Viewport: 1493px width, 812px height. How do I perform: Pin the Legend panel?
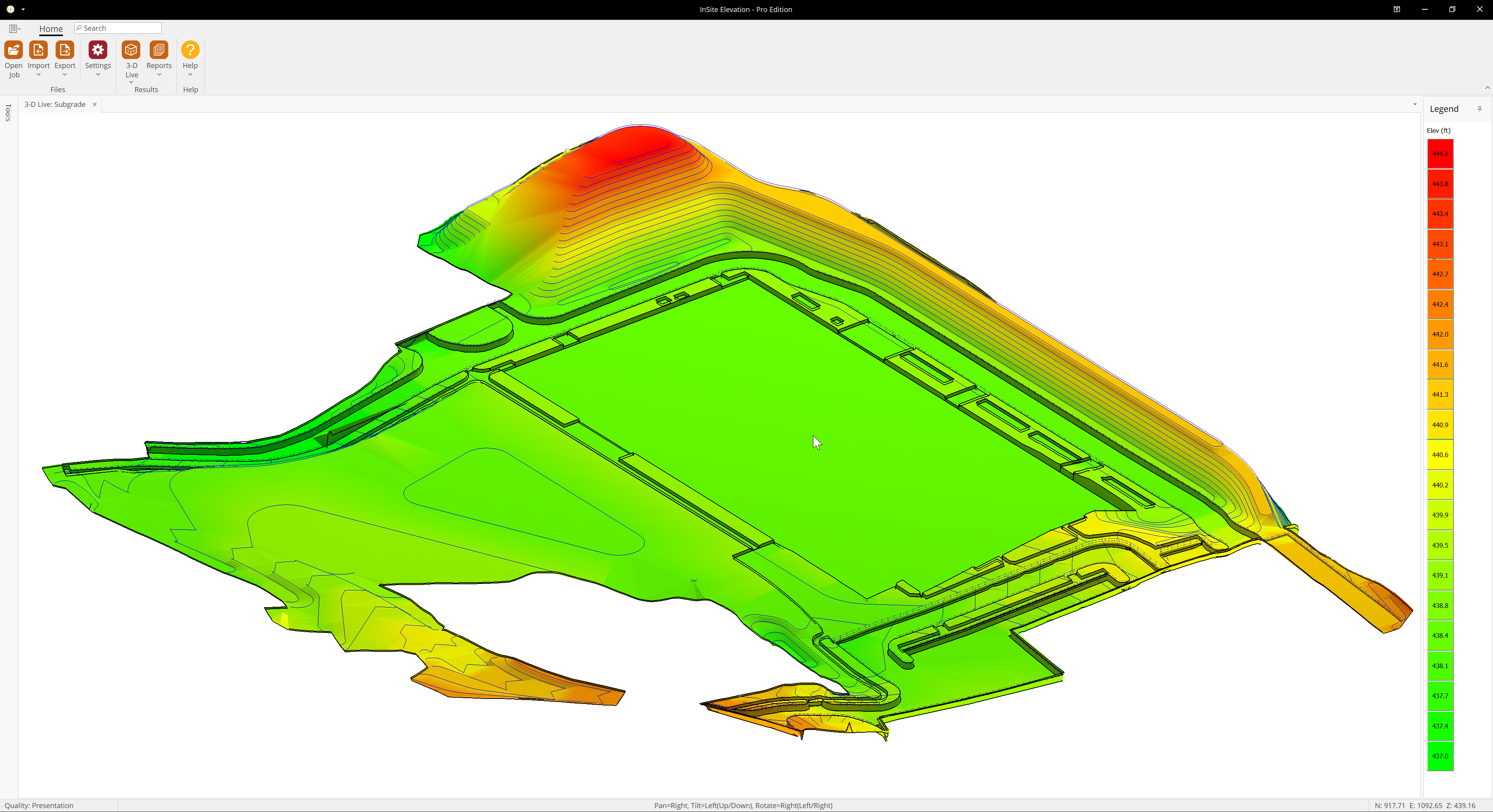click(x=1479, y=109)
